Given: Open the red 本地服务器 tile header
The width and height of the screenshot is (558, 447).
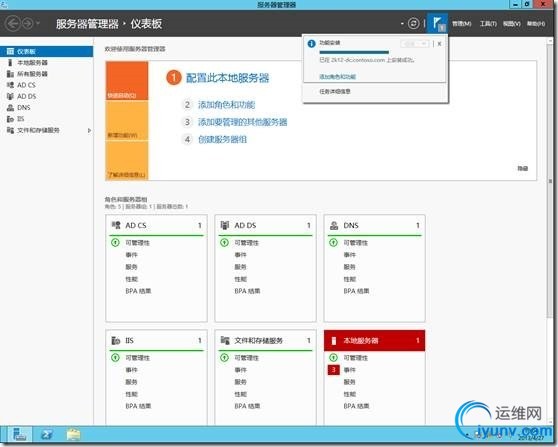Looking at the screenshot, I should [x=374, y=341].
